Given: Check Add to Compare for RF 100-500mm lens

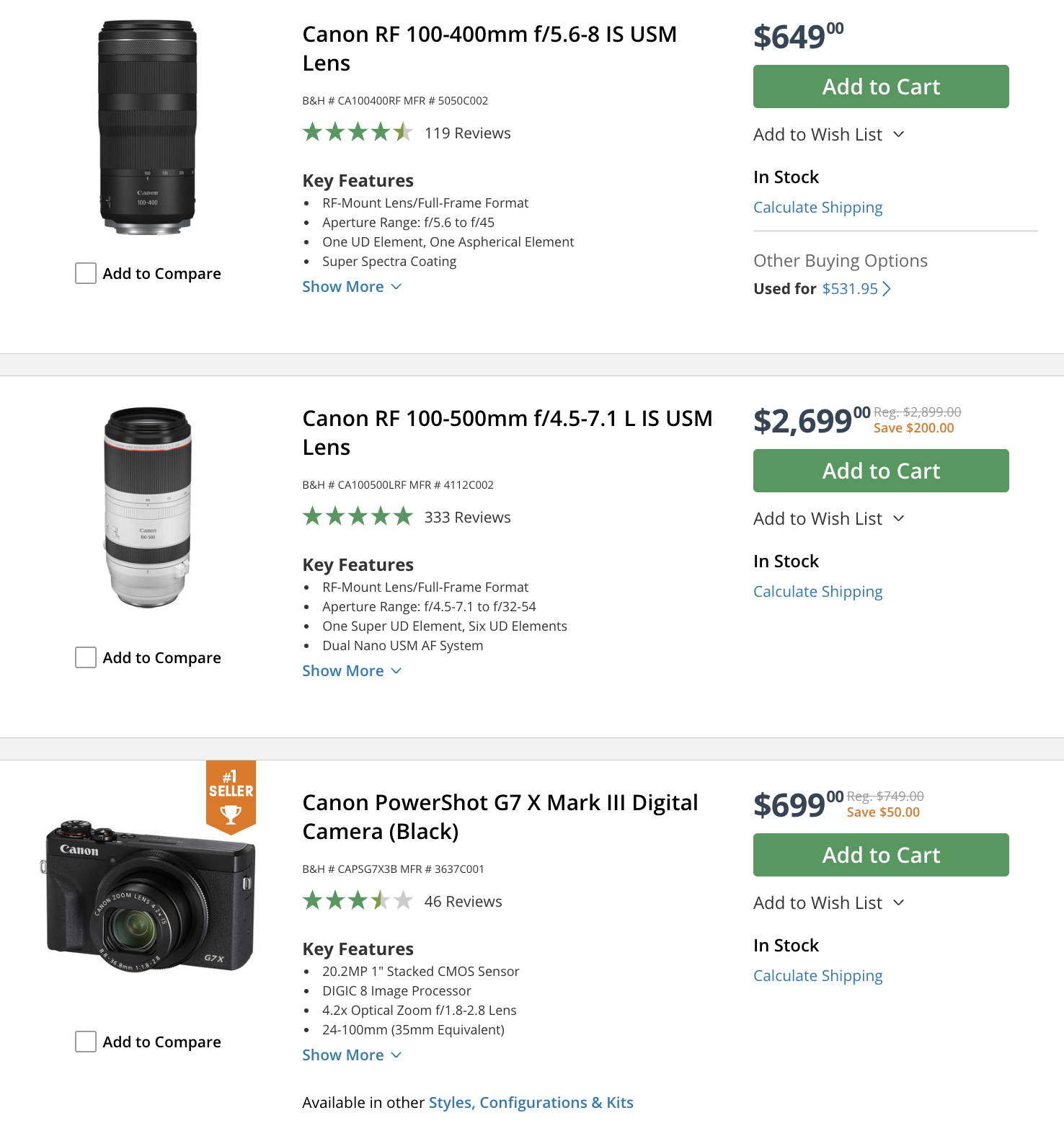Looking at the screenshot, I should point(86,657).
